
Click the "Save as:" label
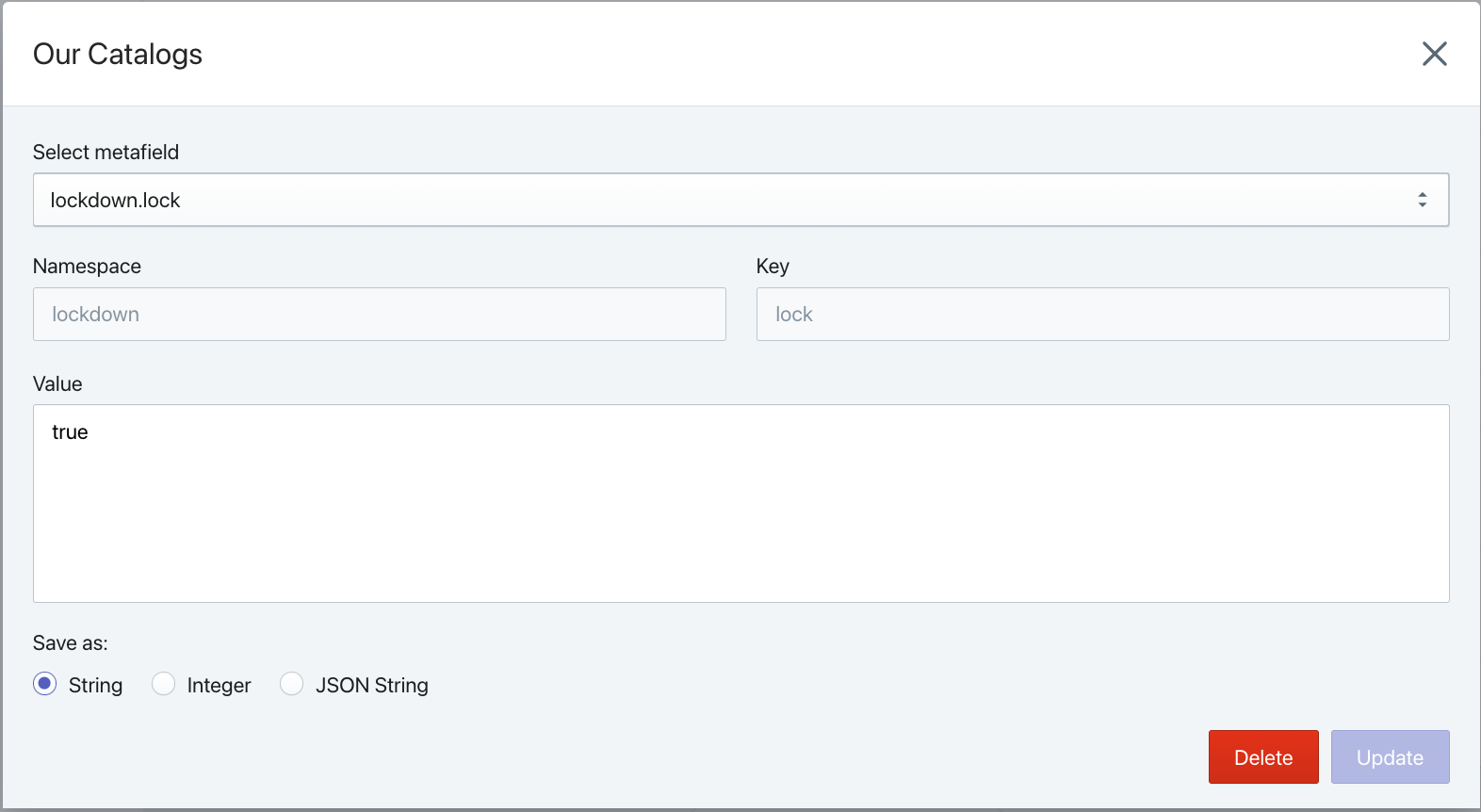71,643
